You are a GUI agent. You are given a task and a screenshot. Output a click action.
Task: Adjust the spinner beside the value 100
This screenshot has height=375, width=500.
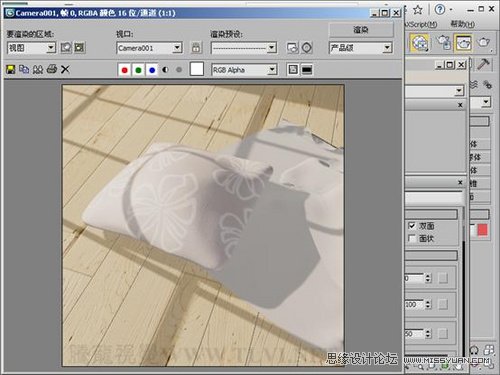click(428, 304)
